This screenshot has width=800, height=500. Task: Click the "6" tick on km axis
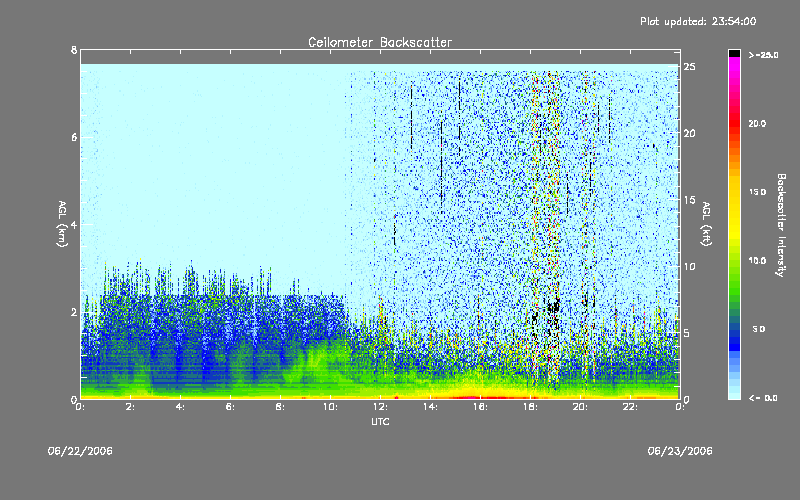click(x=74, y=137)
